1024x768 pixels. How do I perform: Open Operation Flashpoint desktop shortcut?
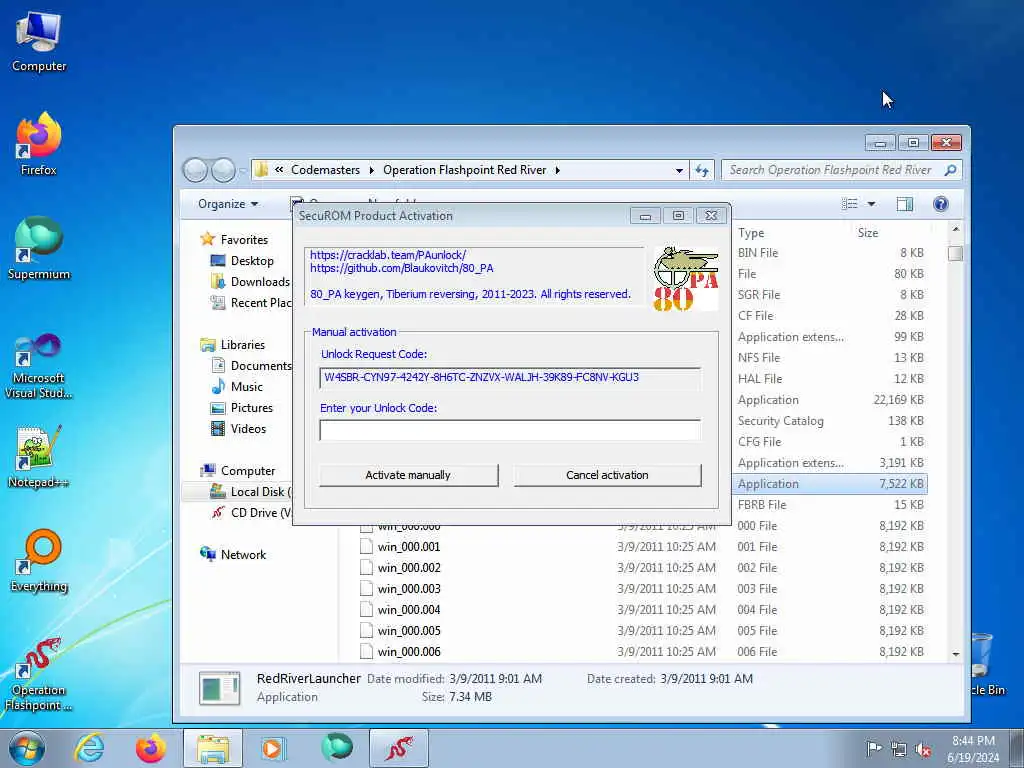(x=39, y=675)
